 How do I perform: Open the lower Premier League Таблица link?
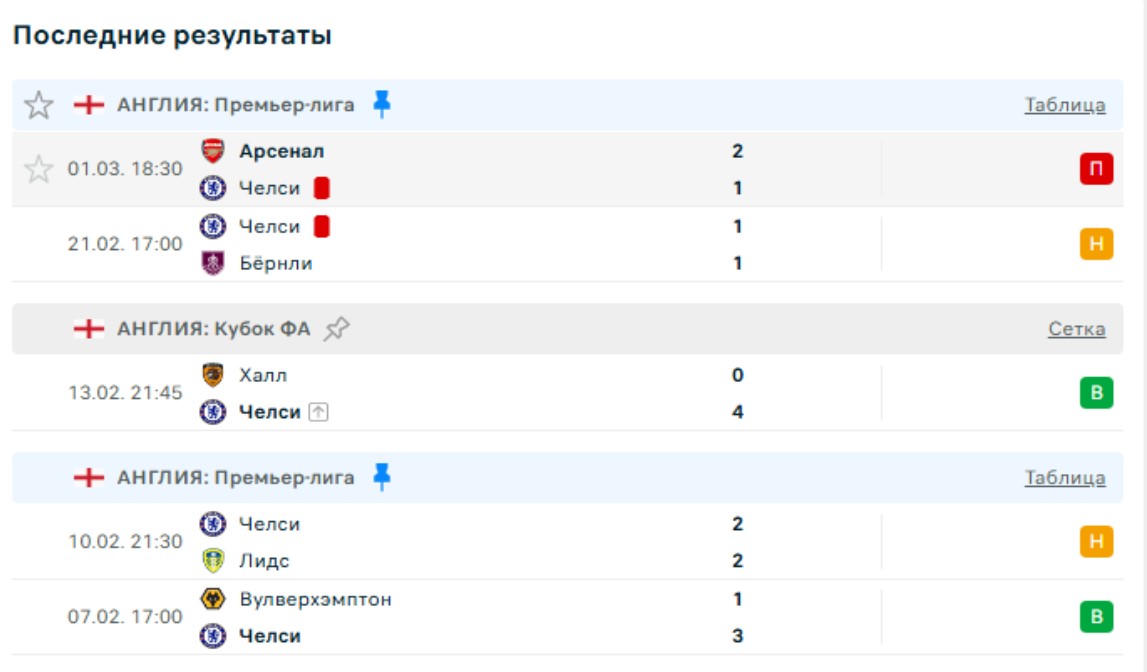point(1065,478)
